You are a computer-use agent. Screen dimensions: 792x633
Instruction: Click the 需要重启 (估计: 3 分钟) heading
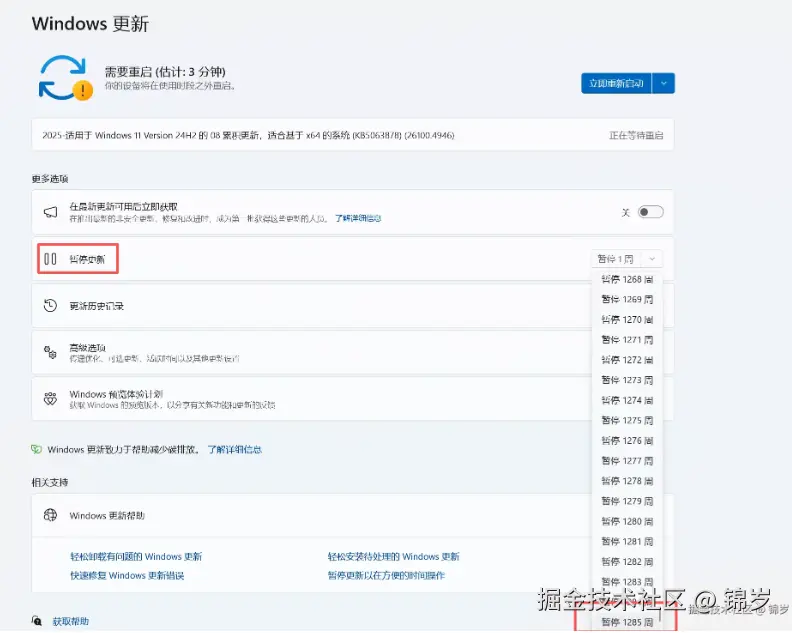(165, 71)
